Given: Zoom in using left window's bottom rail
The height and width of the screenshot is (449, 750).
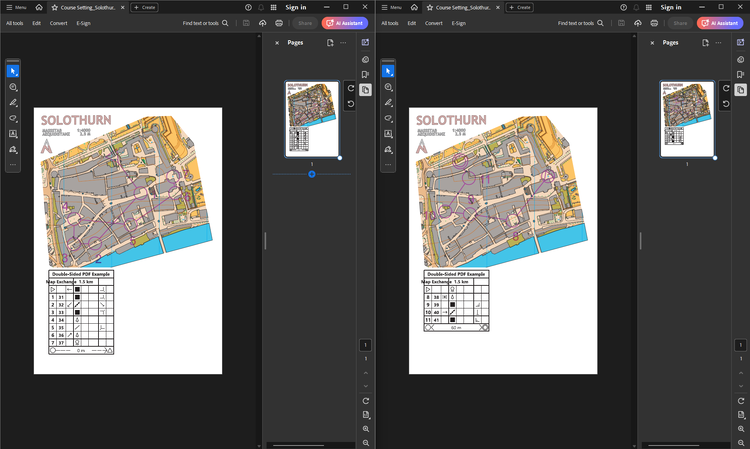Looking at the screenshot, I should [366, 429].
